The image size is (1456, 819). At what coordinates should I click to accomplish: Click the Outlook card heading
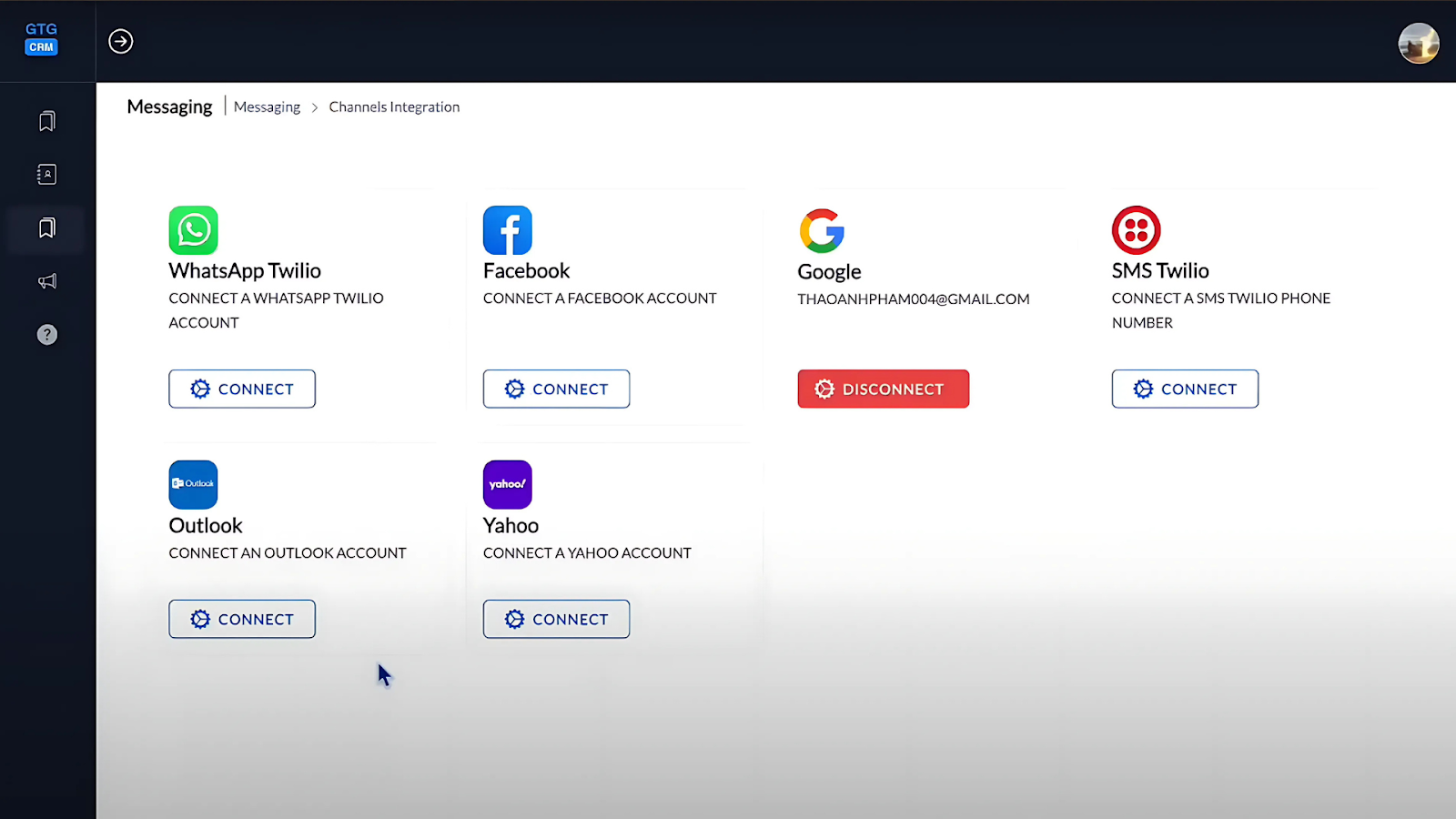tap(206, 526)
